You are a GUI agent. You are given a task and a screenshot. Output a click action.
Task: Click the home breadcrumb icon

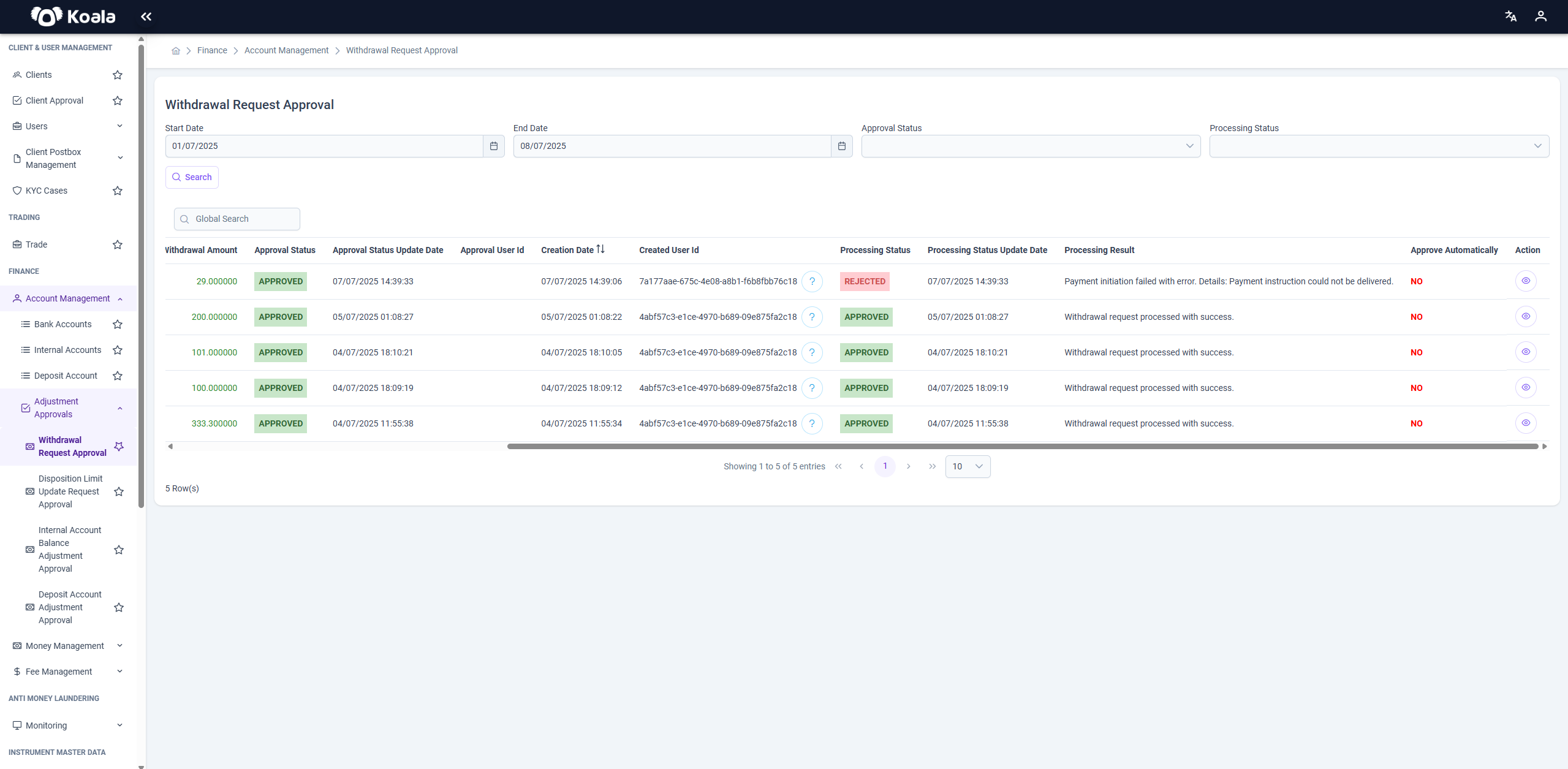click(x=176, y=51)
